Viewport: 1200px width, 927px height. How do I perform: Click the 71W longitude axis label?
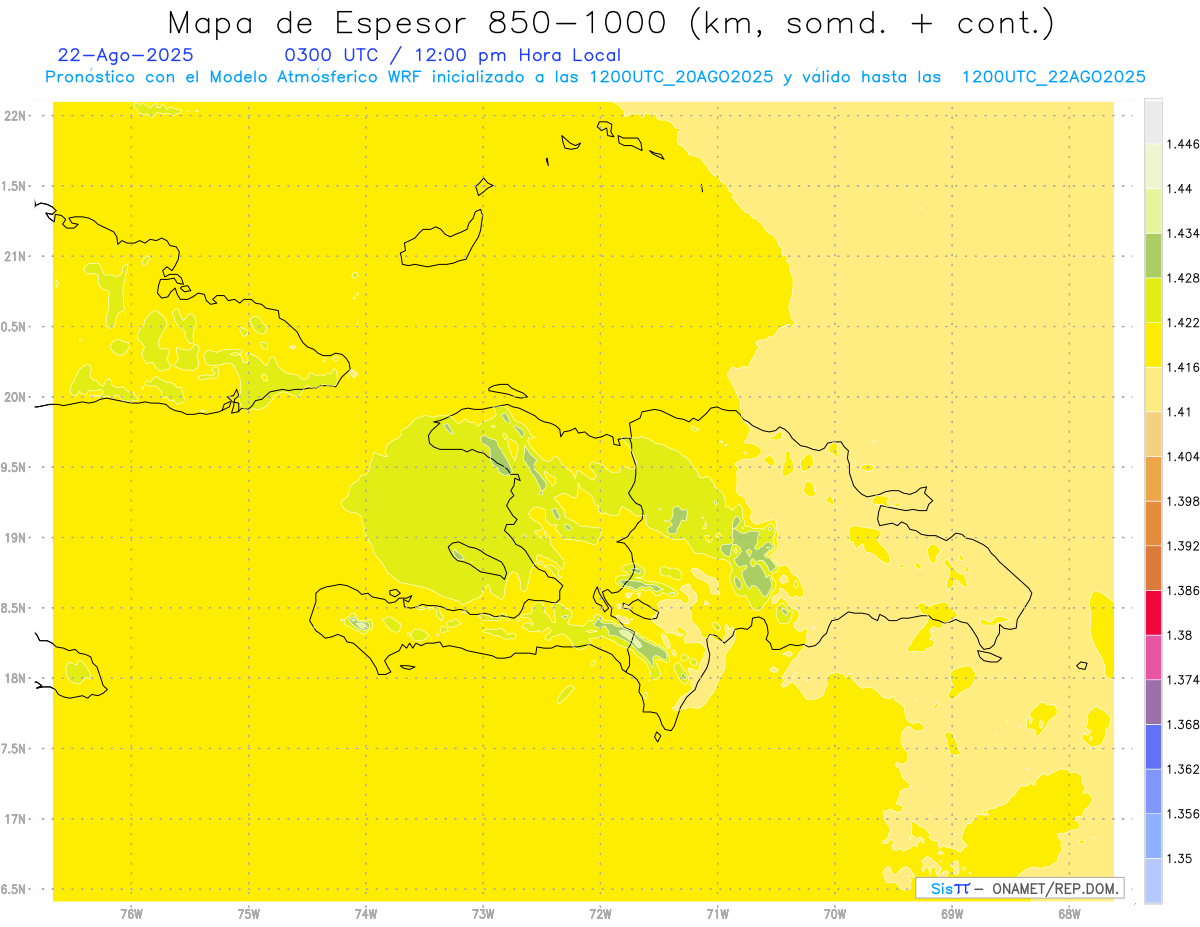coord(717,913)
